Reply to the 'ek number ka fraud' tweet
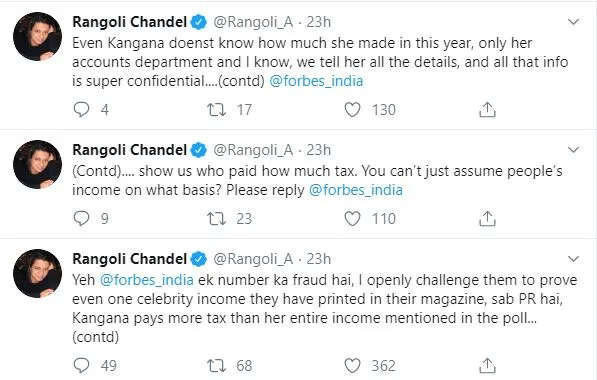The height and width of the screenshot is (380, 597). coord(81,366)
